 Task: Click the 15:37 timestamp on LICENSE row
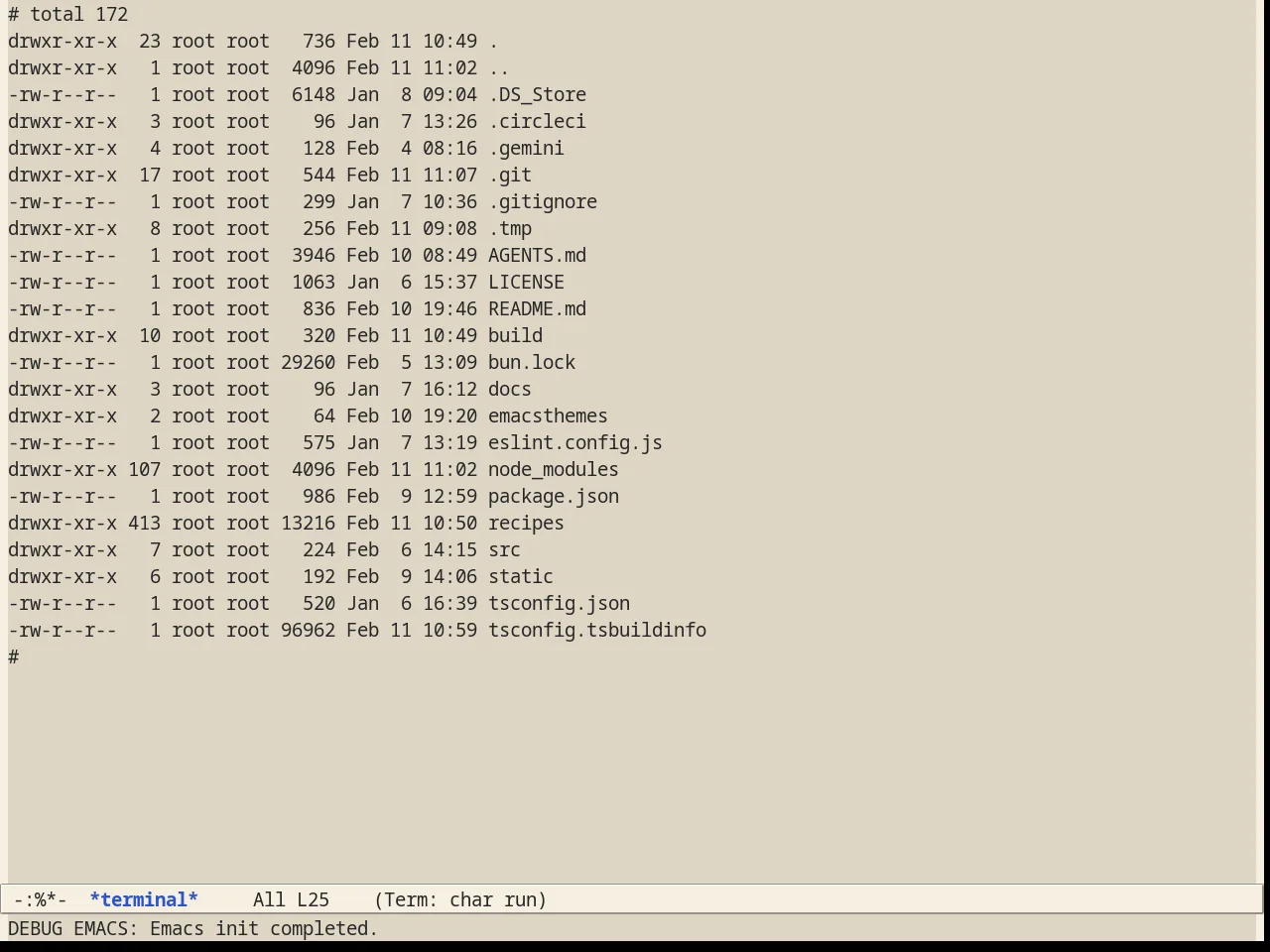[x=449, y=282]
